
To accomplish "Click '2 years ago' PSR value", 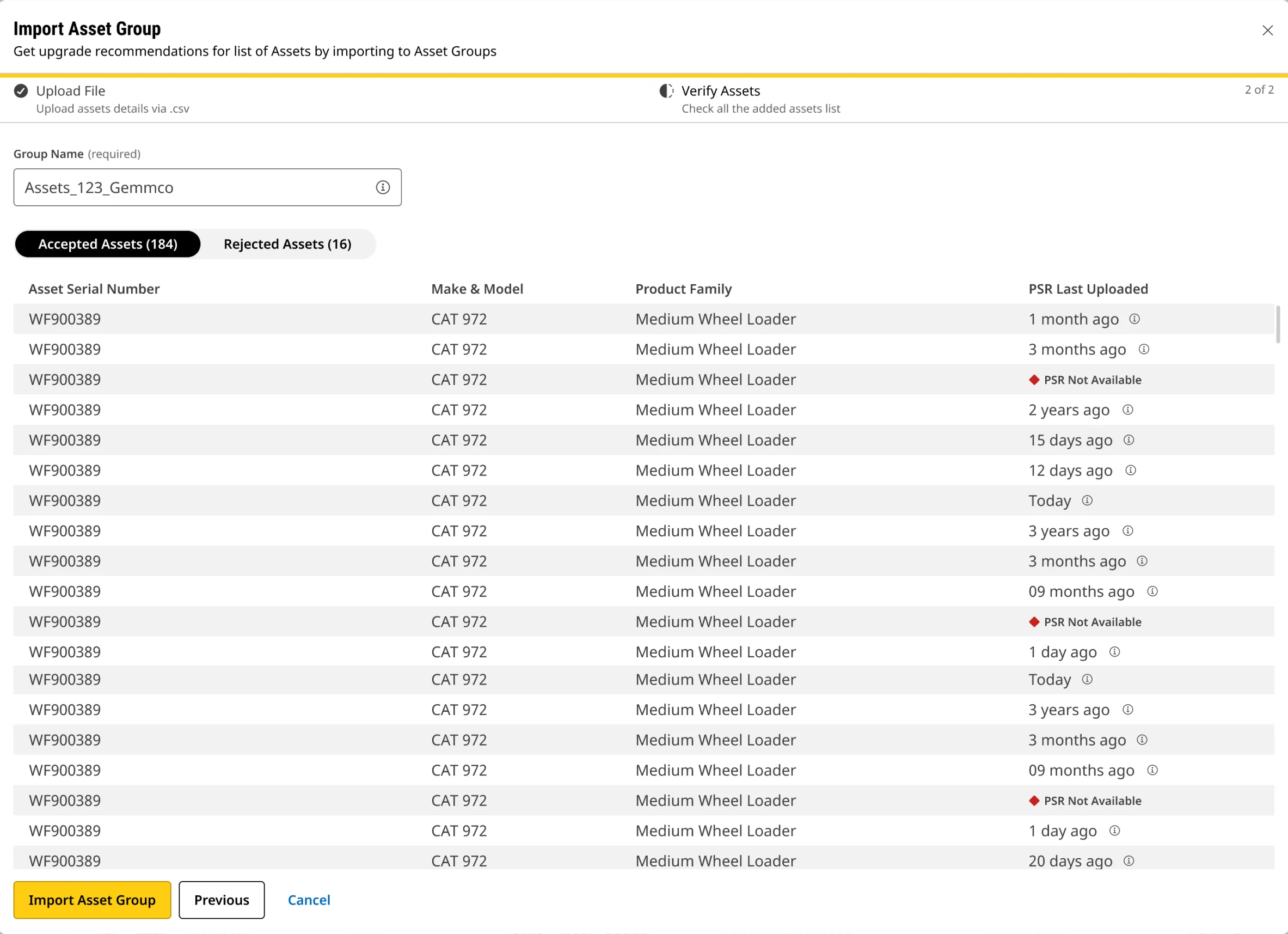I will 1069,410.
